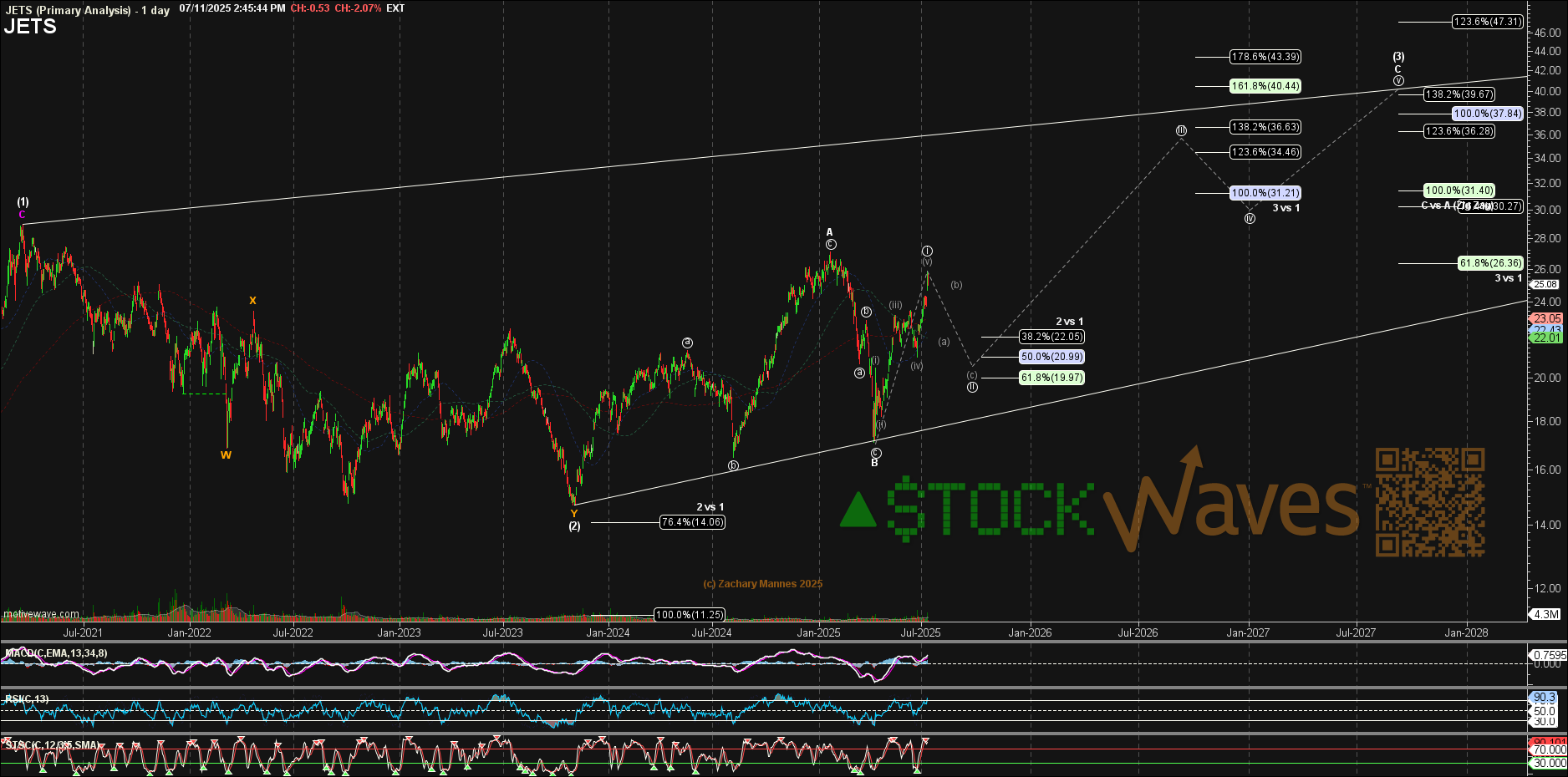Click the 76.4%(14.06) retracement label
The image size is (1568, 777).
coord(692,522)
